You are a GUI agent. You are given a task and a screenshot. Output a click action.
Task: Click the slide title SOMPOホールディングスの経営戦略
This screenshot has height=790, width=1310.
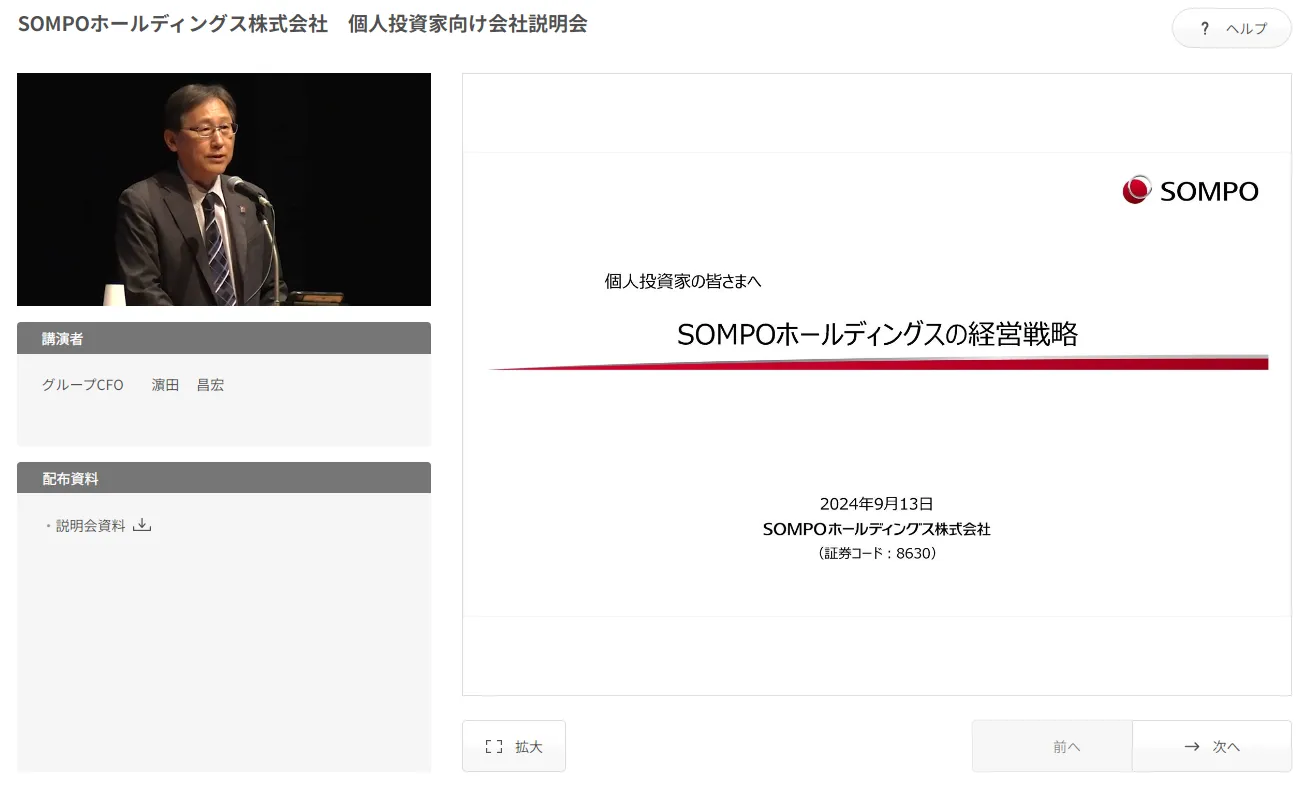pos(877,335)
